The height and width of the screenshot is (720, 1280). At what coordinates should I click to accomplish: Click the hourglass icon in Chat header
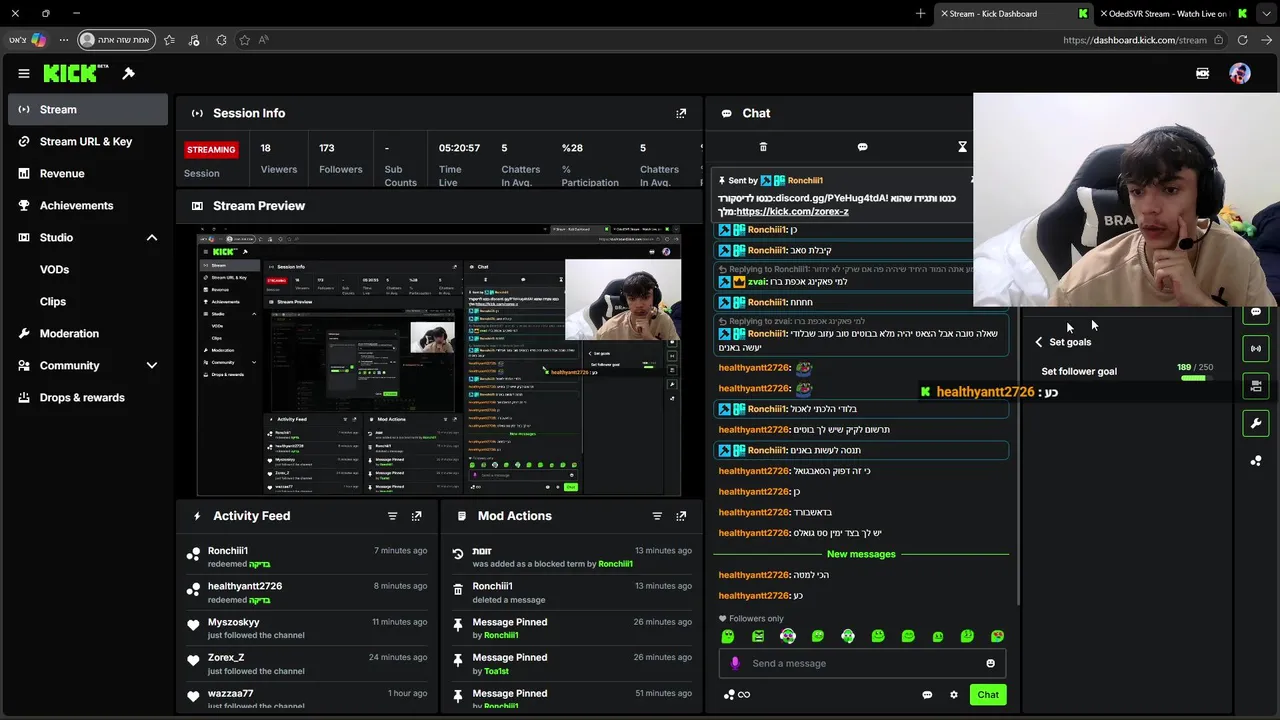pos(962,147)
